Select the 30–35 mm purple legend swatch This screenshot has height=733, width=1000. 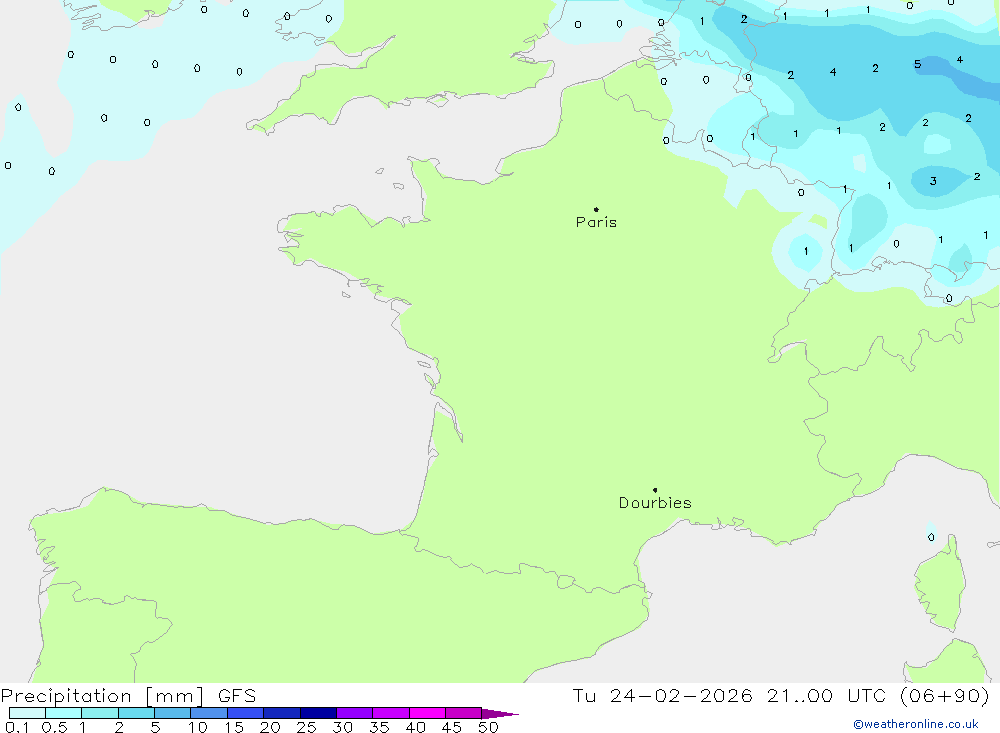355,713
